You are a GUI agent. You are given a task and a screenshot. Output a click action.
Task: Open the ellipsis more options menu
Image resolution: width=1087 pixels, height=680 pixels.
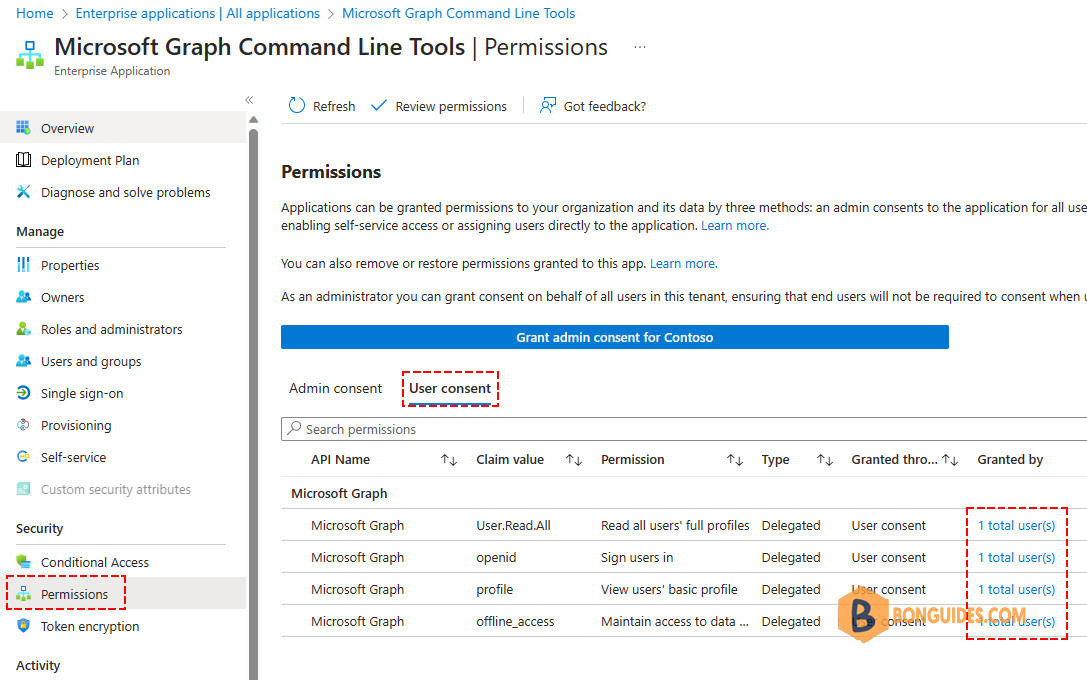point(640,47)
